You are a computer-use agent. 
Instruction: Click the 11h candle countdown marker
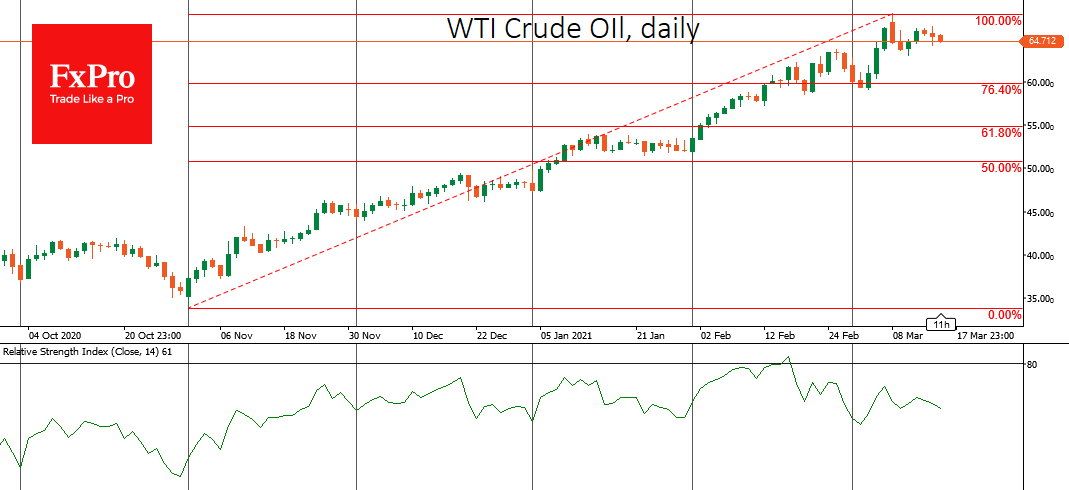tap(940, 324)
